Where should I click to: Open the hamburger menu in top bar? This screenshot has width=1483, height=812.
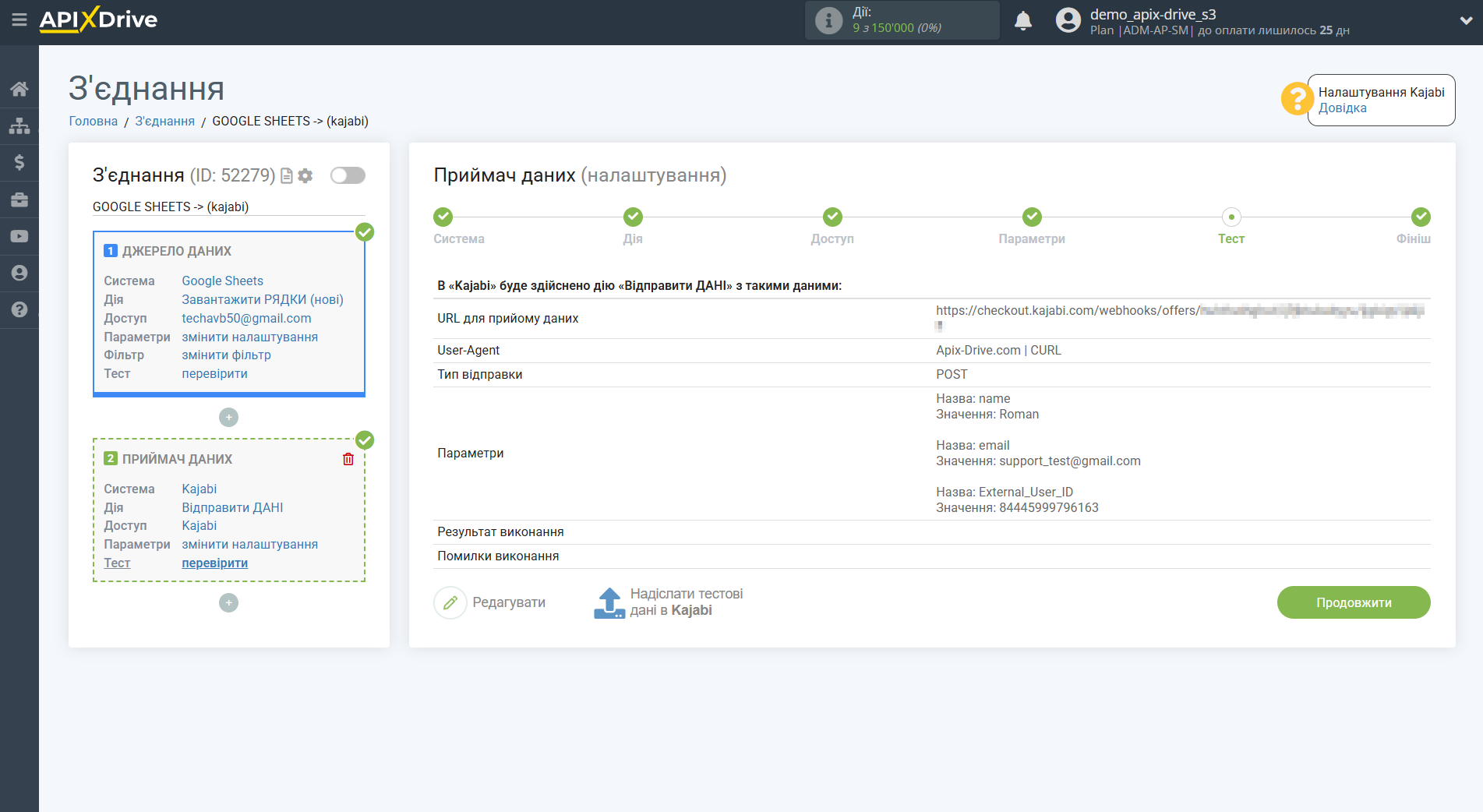click(19, 20)
